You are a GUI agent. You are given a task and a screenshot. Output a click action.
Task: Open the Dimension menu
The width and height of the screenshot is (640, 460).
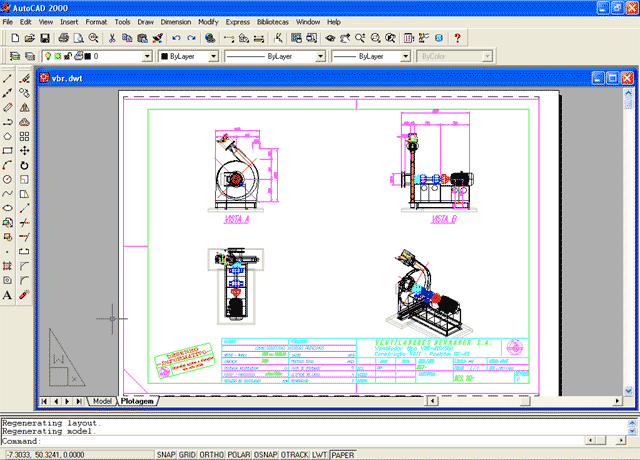coord(177,21)
